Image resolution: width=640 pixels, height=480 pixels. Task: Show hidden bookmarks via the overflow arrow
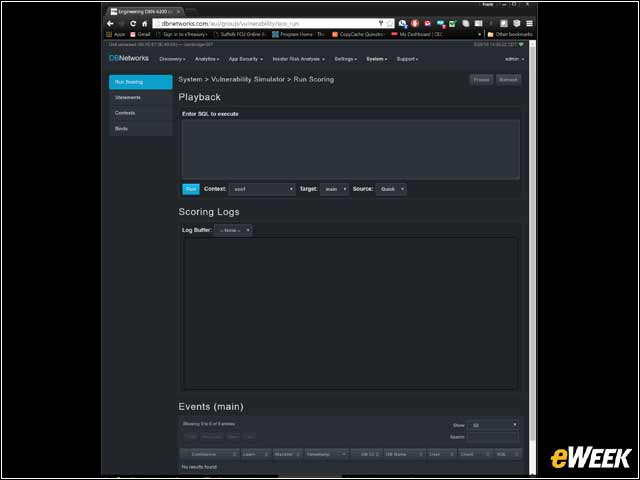[x=479, y=35]
